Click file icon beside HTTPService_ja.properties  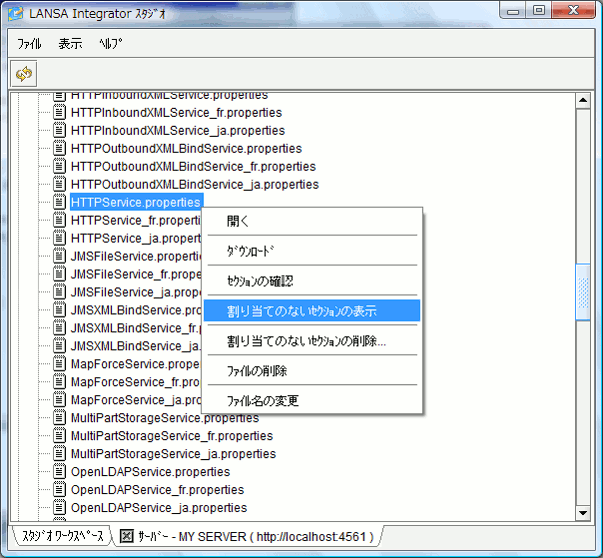[59, 238]
